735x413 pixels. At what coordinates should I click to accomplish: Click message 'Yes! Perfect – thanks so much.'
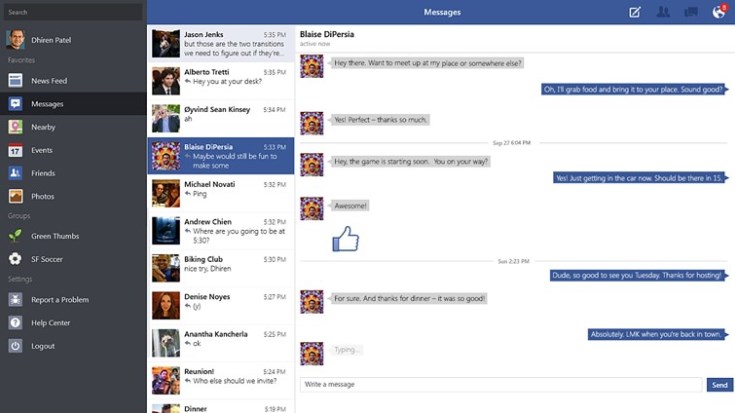click(381, 120)
